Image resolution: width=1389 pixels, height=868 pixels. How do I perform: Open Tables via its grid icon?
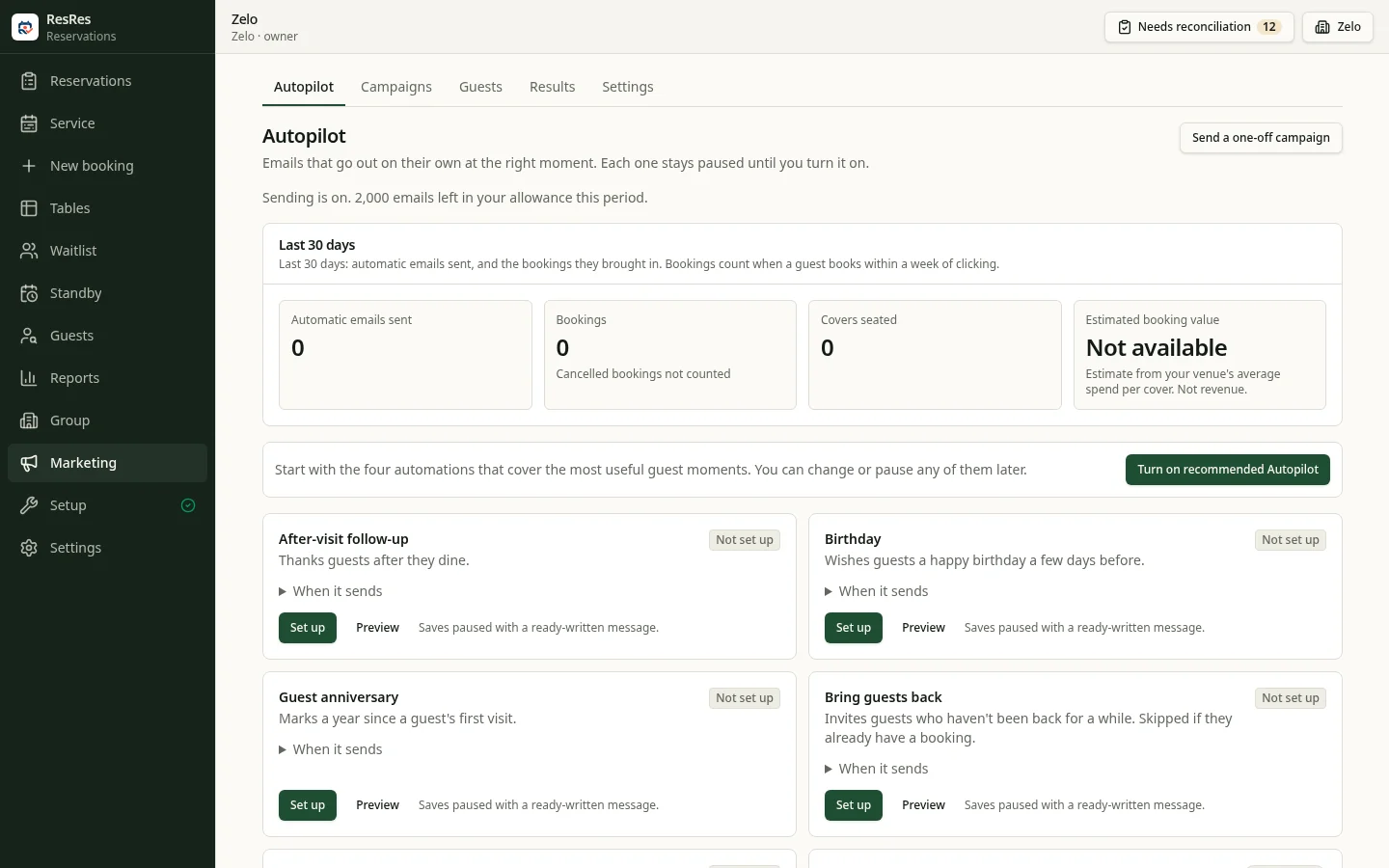point(29,208)
